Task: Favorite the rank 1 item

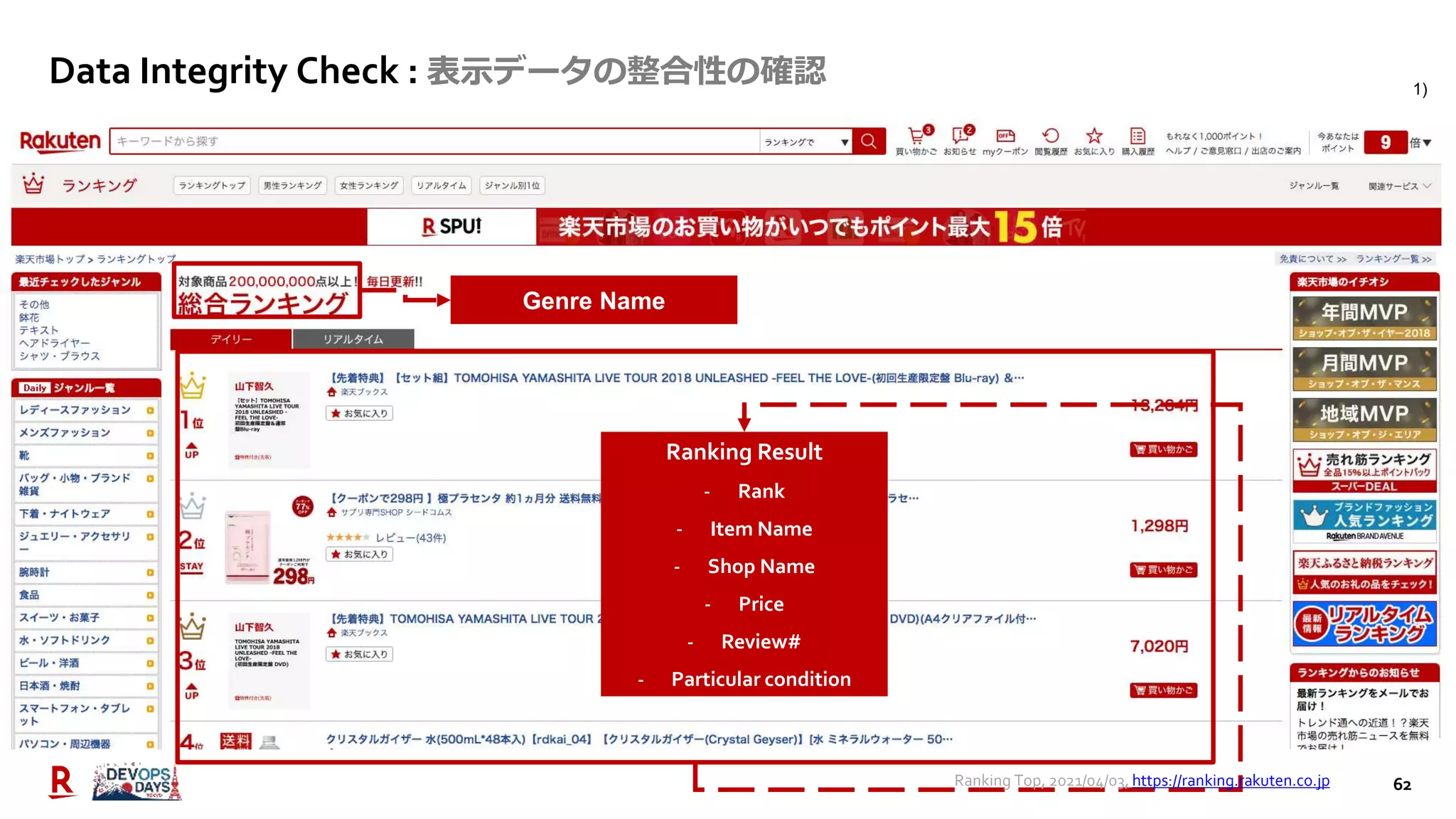Action: click(359, 413)
